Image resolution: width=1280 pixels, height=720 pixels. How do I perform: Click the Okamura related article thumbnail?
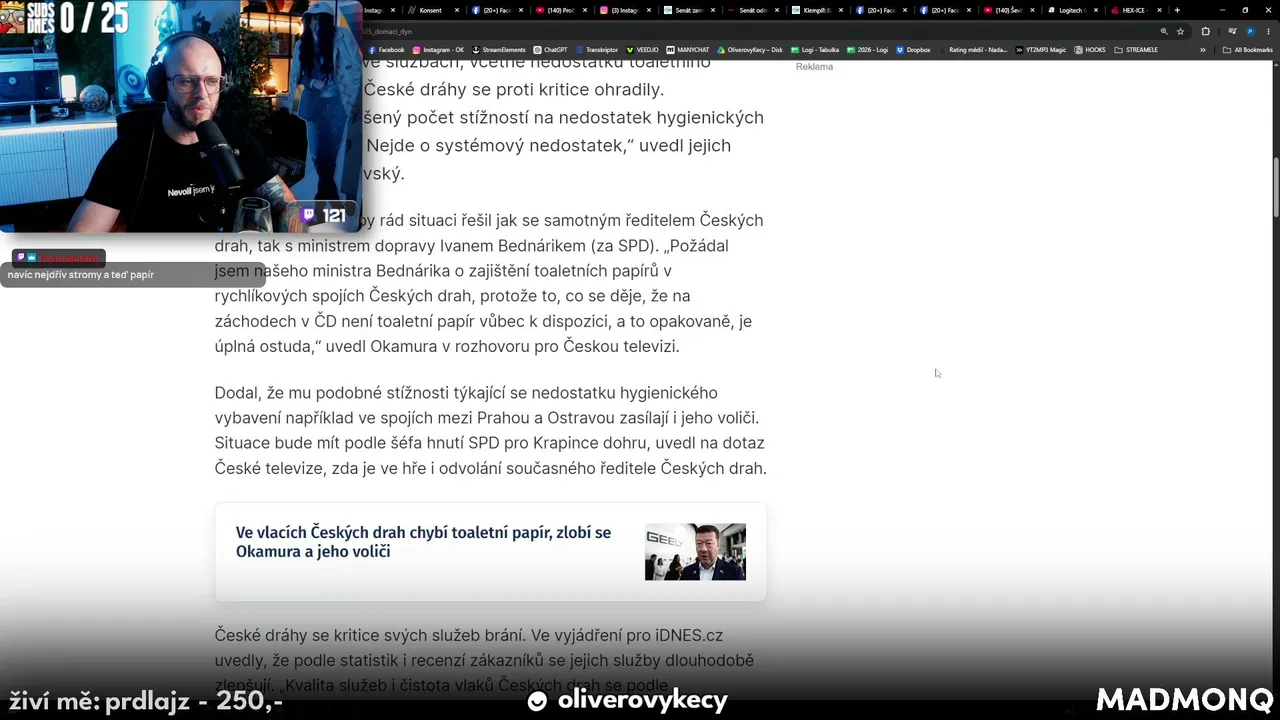(x=695, y=552)
